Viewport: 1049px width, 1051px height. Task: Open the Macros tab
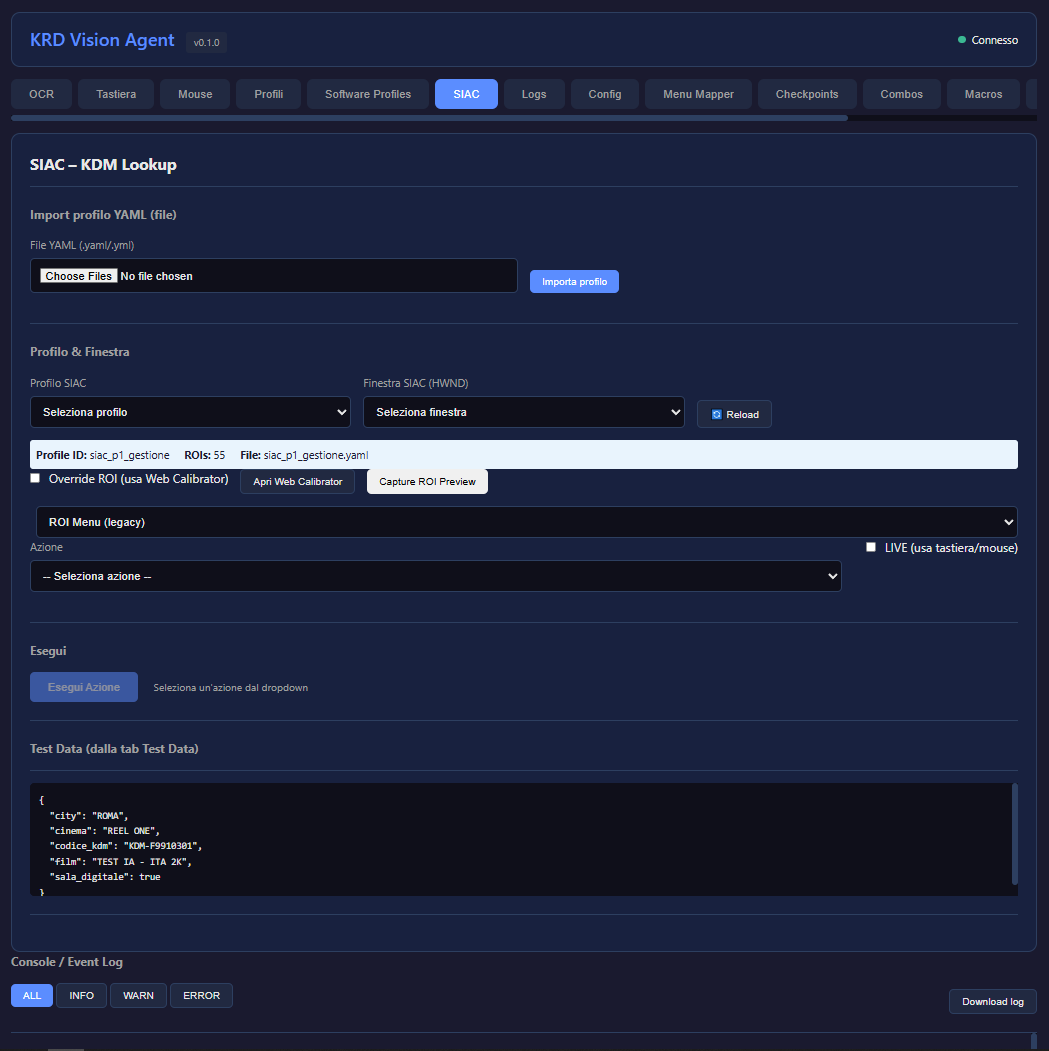click(983, 94)
